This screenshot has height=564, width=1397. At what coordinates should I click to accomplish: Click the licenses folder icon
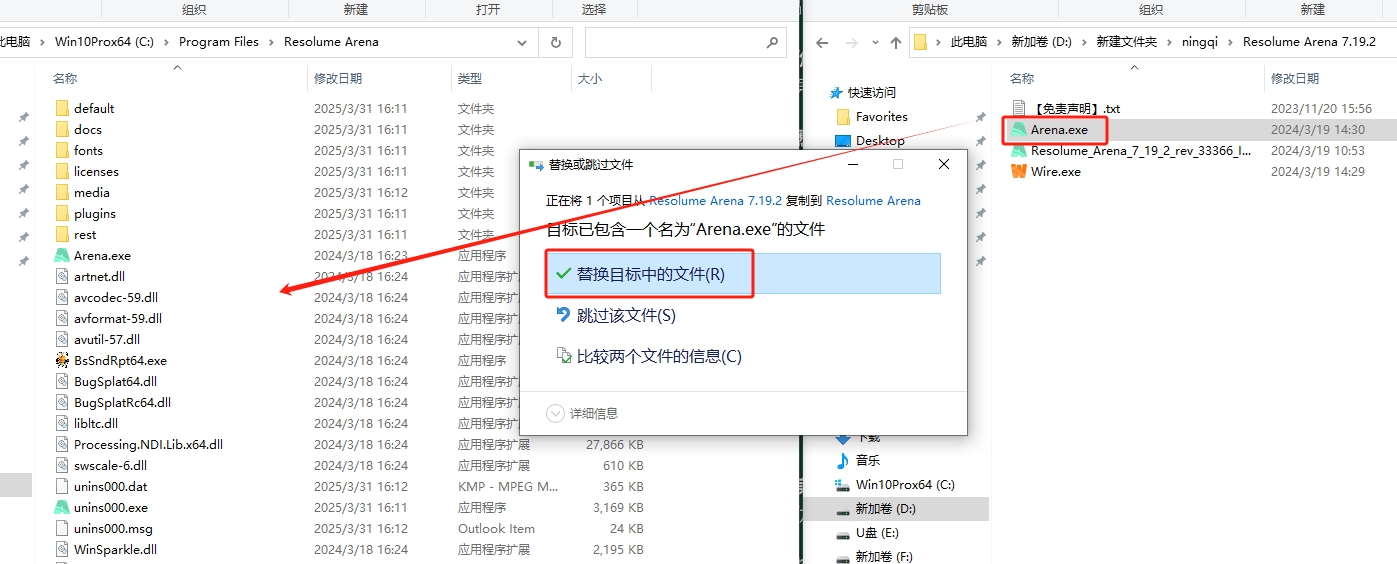[x=61, y=171]
